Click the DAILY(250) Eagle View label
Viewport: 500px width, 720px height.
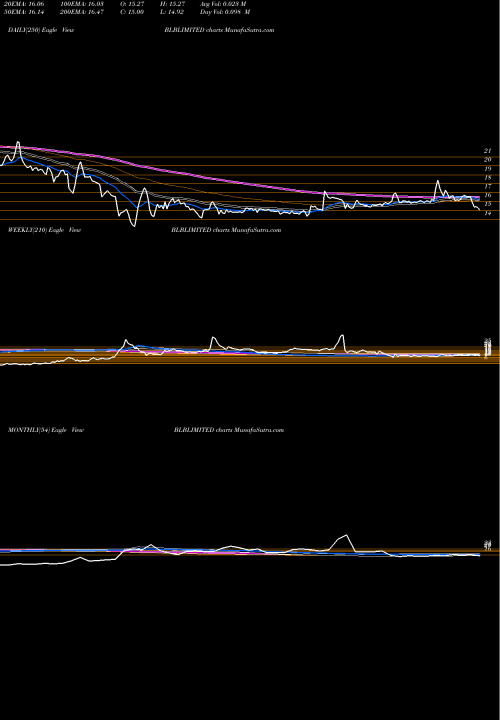(x=41, y=30)
